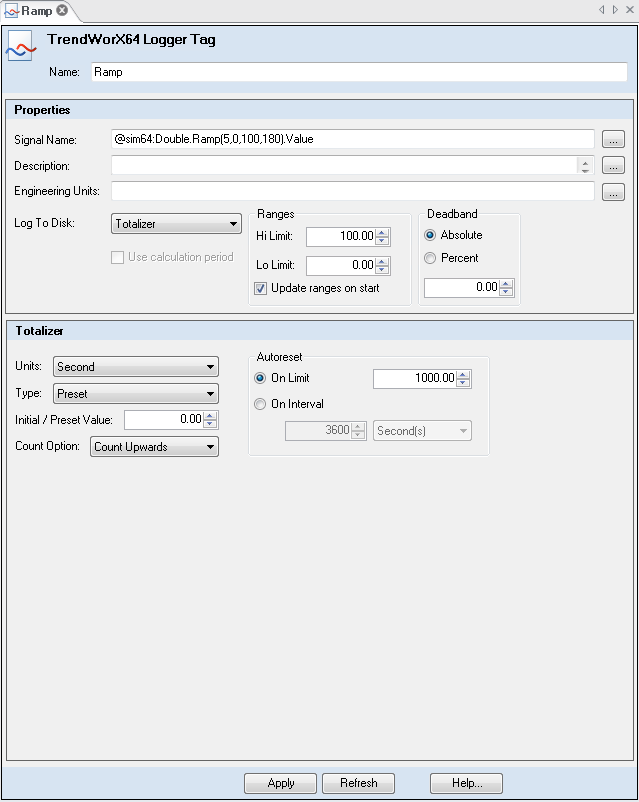This screenshot has width=639, height=802.
Task: Click the Signal Name field
Action: click(x=352, y=139)
